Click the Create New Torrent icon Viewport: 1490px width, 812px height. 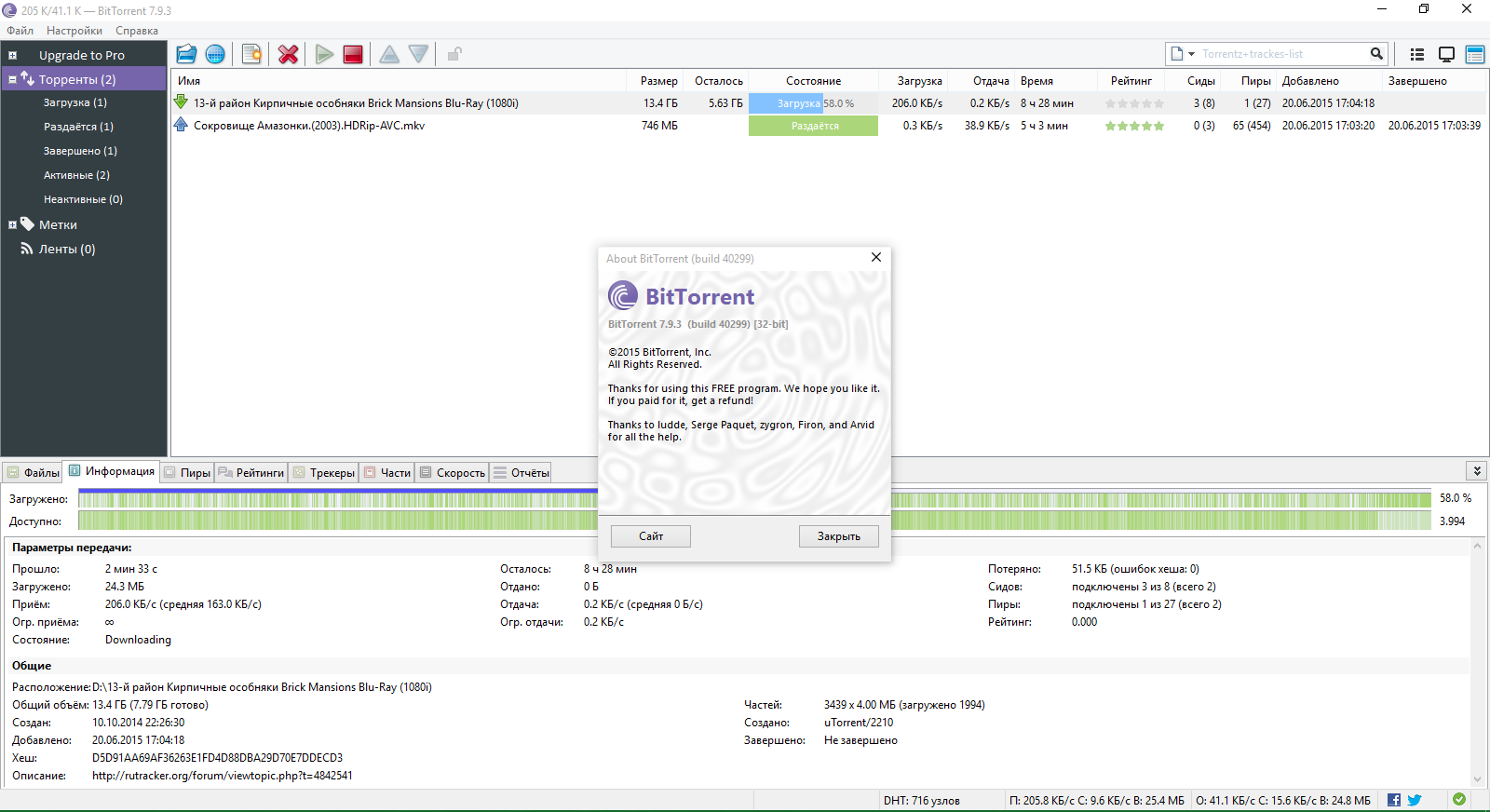click(251, 54)
